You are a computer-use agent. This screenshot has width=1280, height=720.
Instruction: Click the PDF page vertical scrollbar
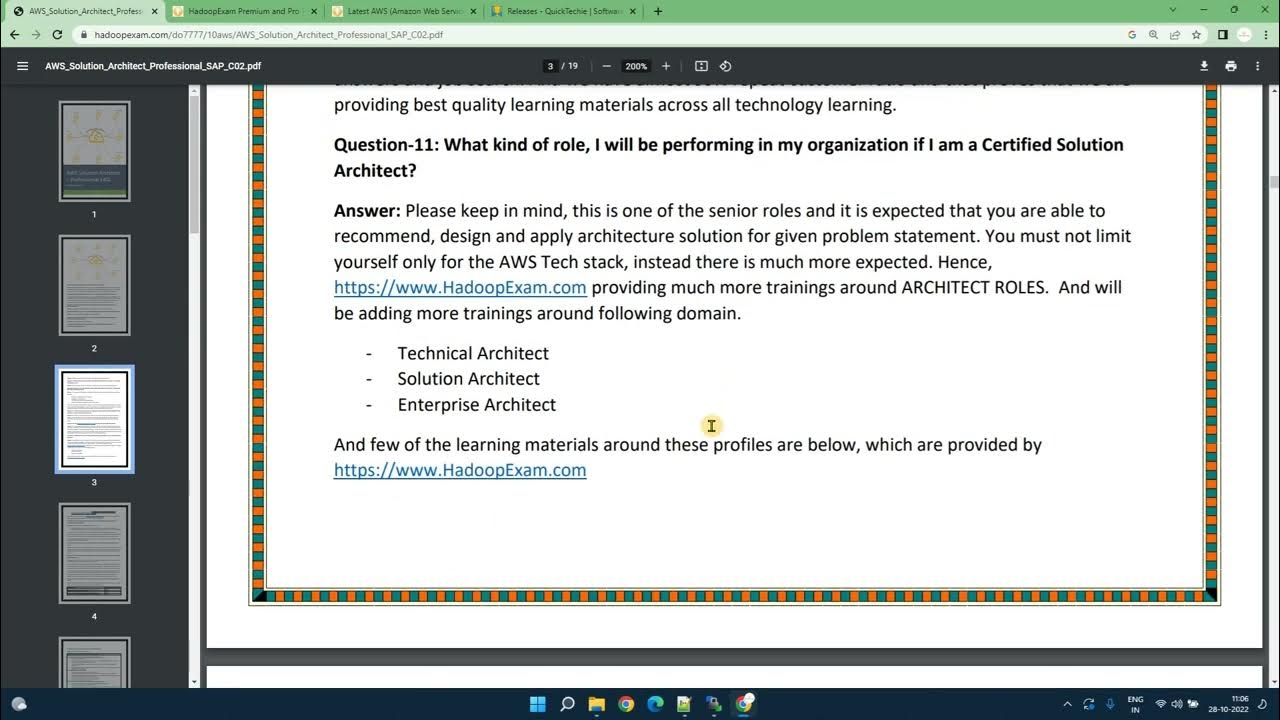1274,183
